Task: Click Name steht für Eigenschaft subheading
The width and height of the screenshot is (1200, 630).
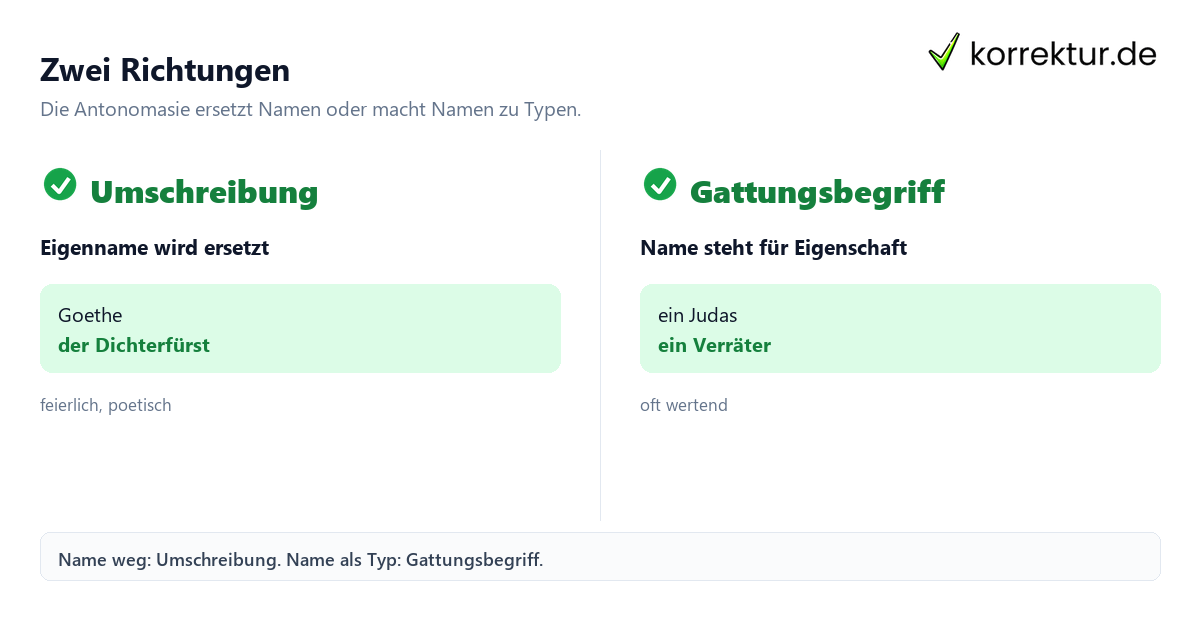Action: [x=773, y=248]
